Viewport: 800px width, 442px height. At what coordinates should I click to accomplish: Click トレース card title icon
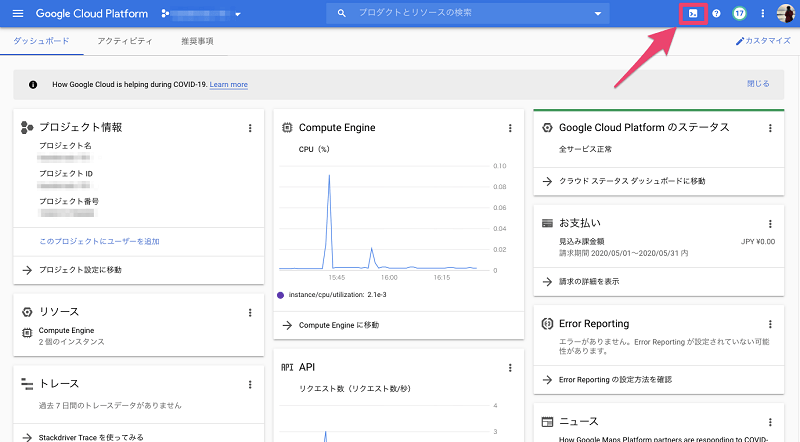tap(27, 384)
